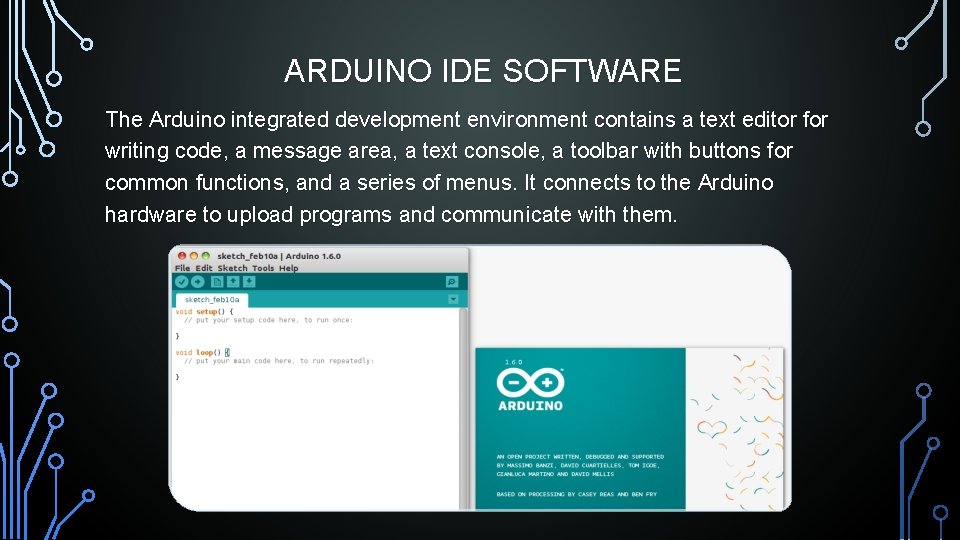This screenshot has width=960, height=540.
Task: Open a sketch using the Open arrow icon
Action: point(233,282)
